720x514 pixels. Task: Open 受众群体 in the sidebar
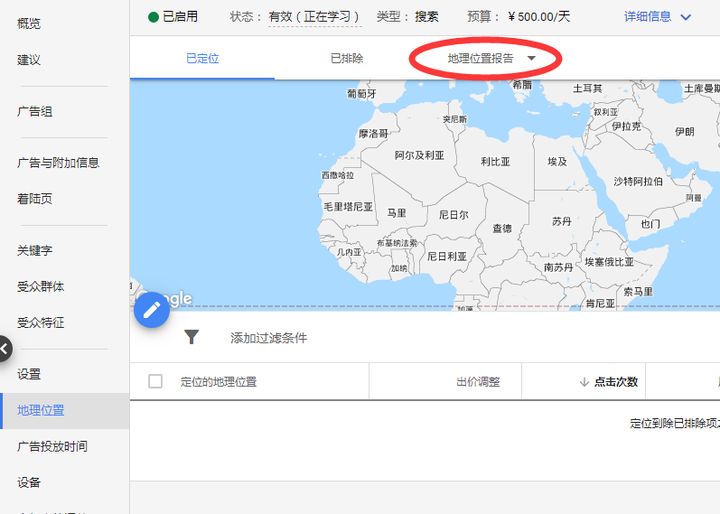click(x=40, y=287)
